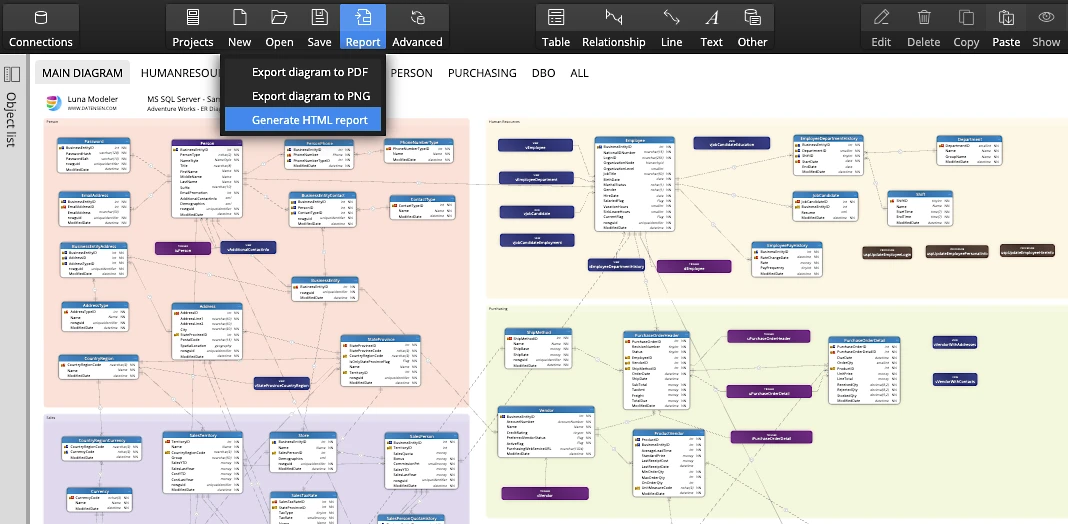Viewport: 1068px width, 524px height.
Task: Switch to the DBO diagram tab
Action: (544, 73)
